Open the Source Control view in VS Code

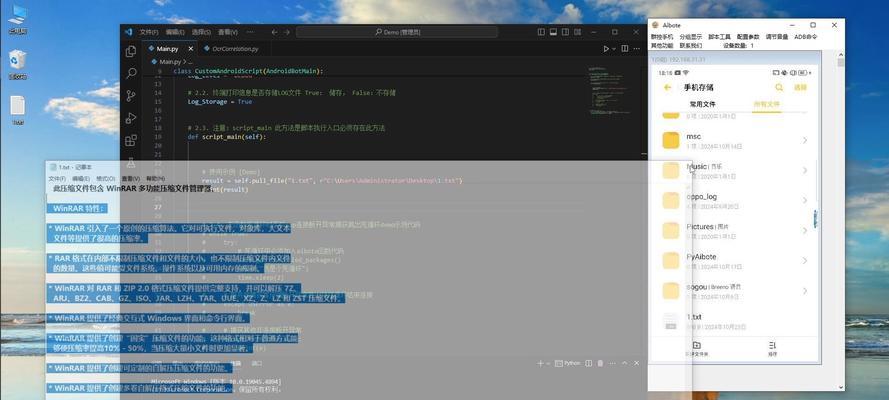[x=131, y=95]
